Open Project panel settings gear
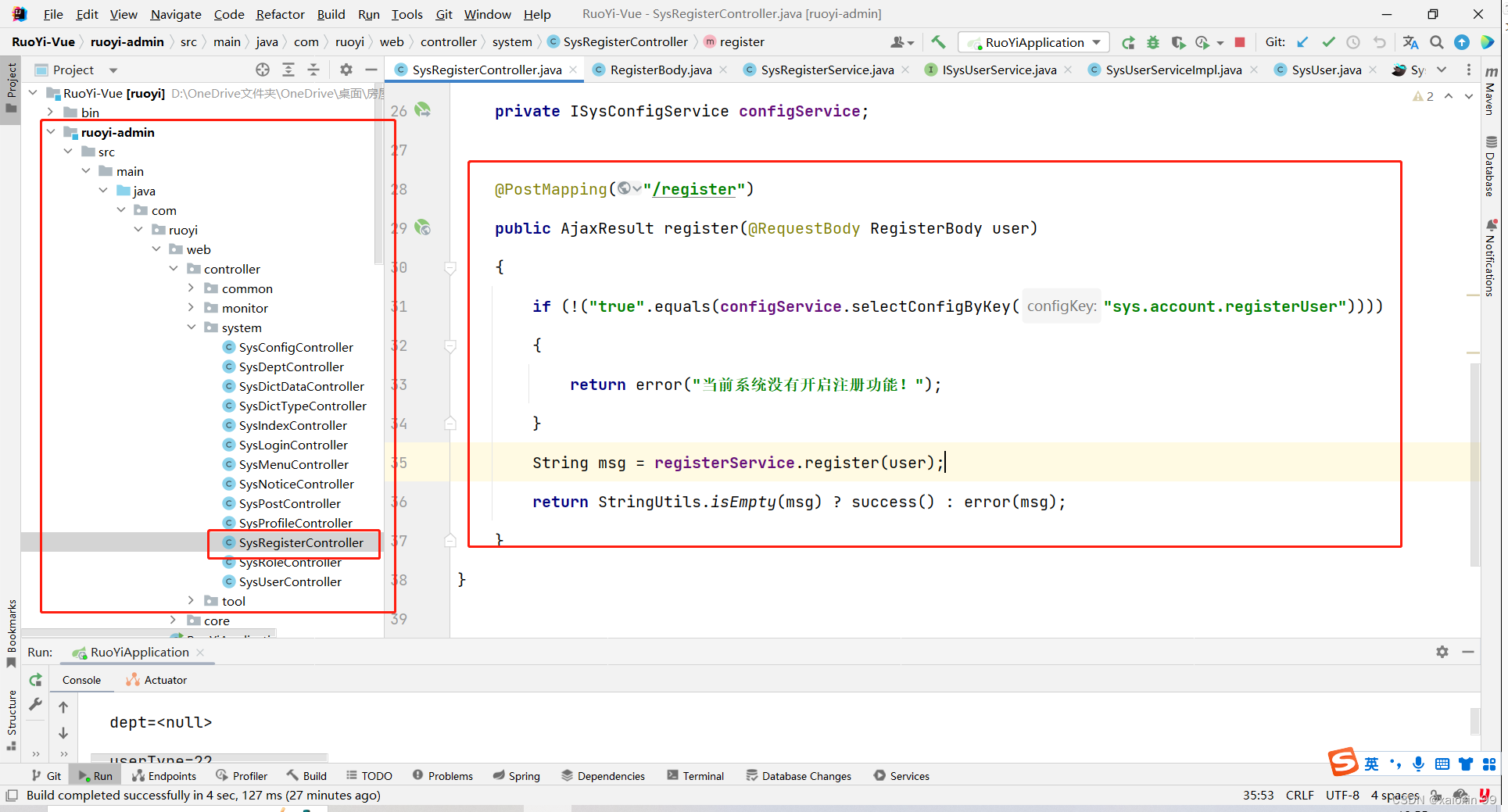The height and width of the screenshot is (812, 1508). [x=346, y=70]
